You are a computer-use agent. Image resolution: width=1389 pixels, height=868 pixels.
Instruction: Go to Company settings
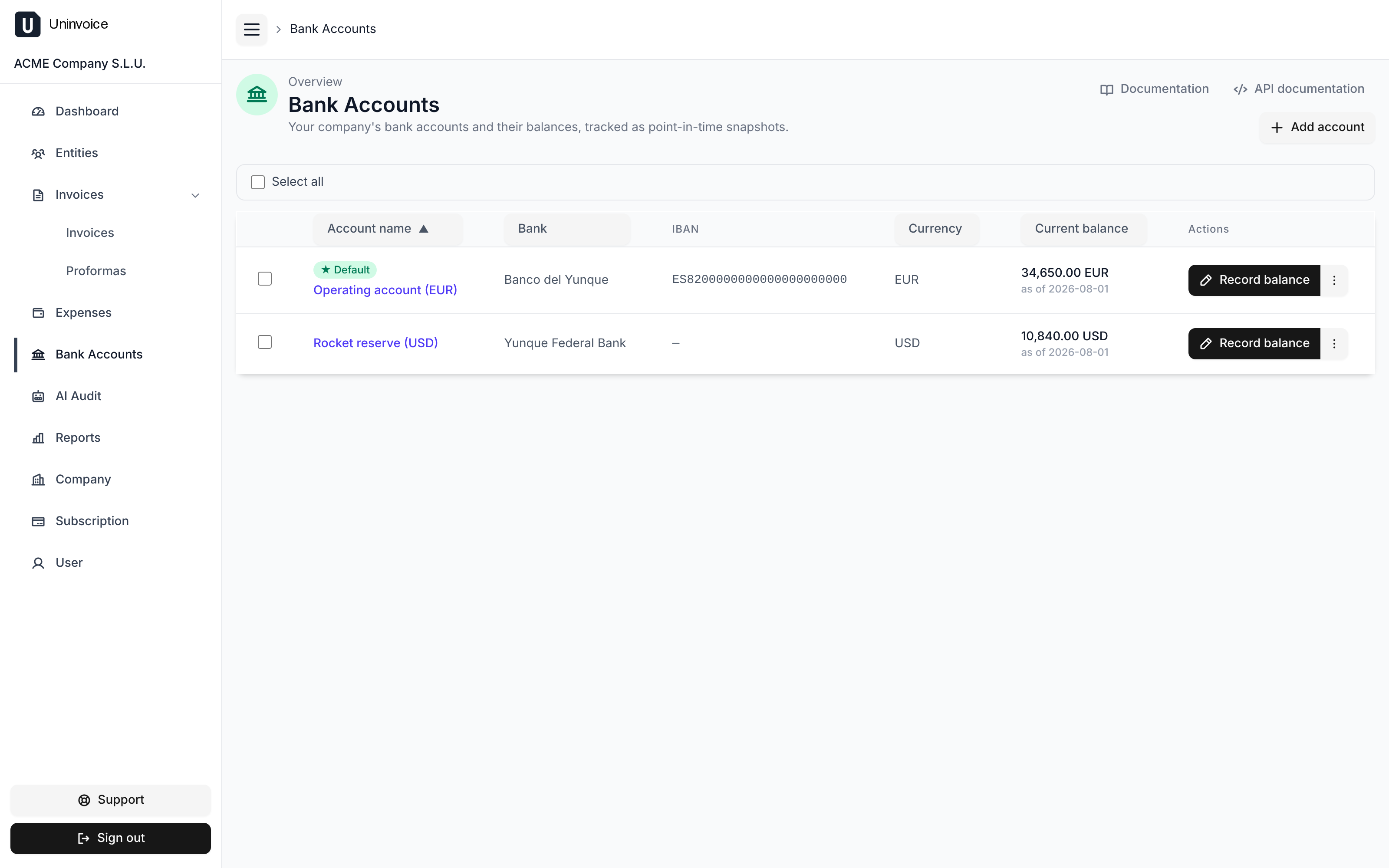[110, 479]
